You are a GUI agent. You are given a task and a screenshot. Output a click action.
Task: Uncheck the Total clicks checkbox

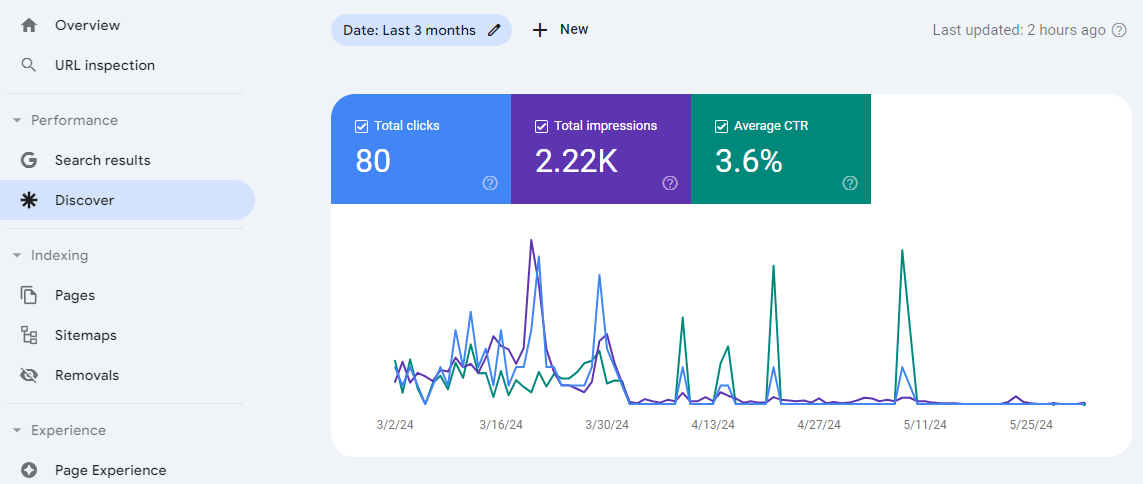[x=361, y=126]
